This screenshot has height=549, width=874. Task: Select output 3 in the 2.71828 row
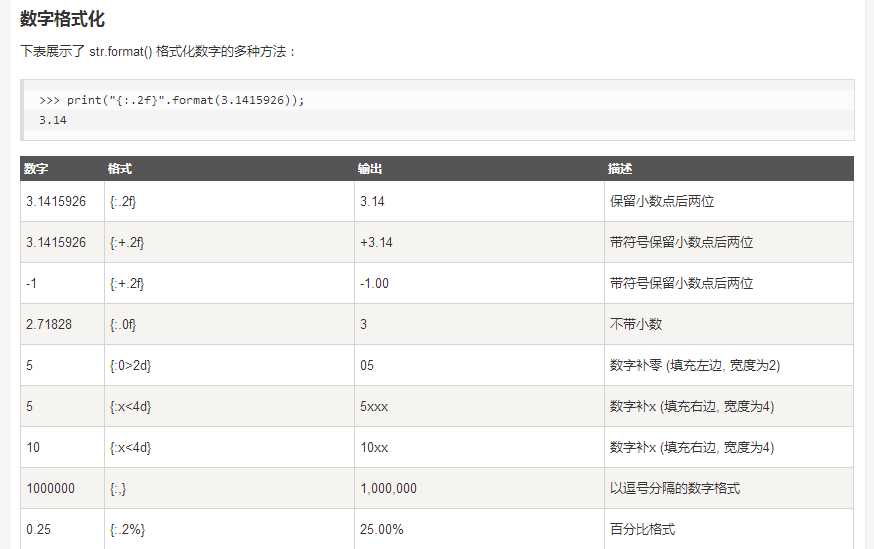pos(363,324)
